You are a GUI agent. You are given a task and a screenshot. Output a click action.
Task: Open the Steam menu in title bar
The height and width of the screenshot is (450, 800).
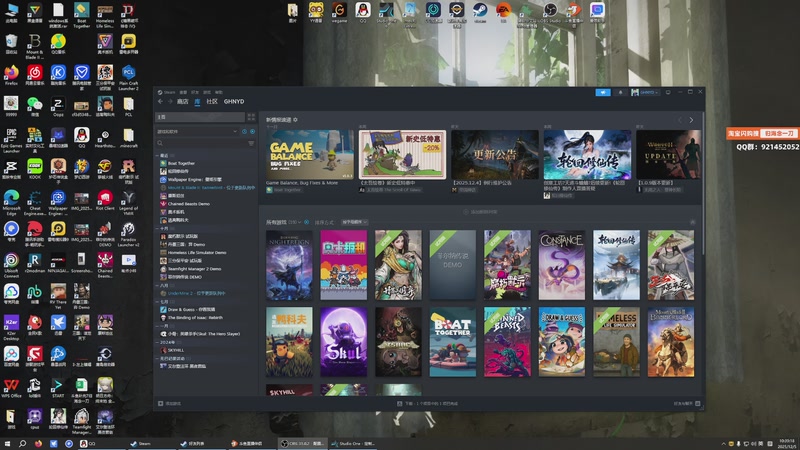point(167,92)
